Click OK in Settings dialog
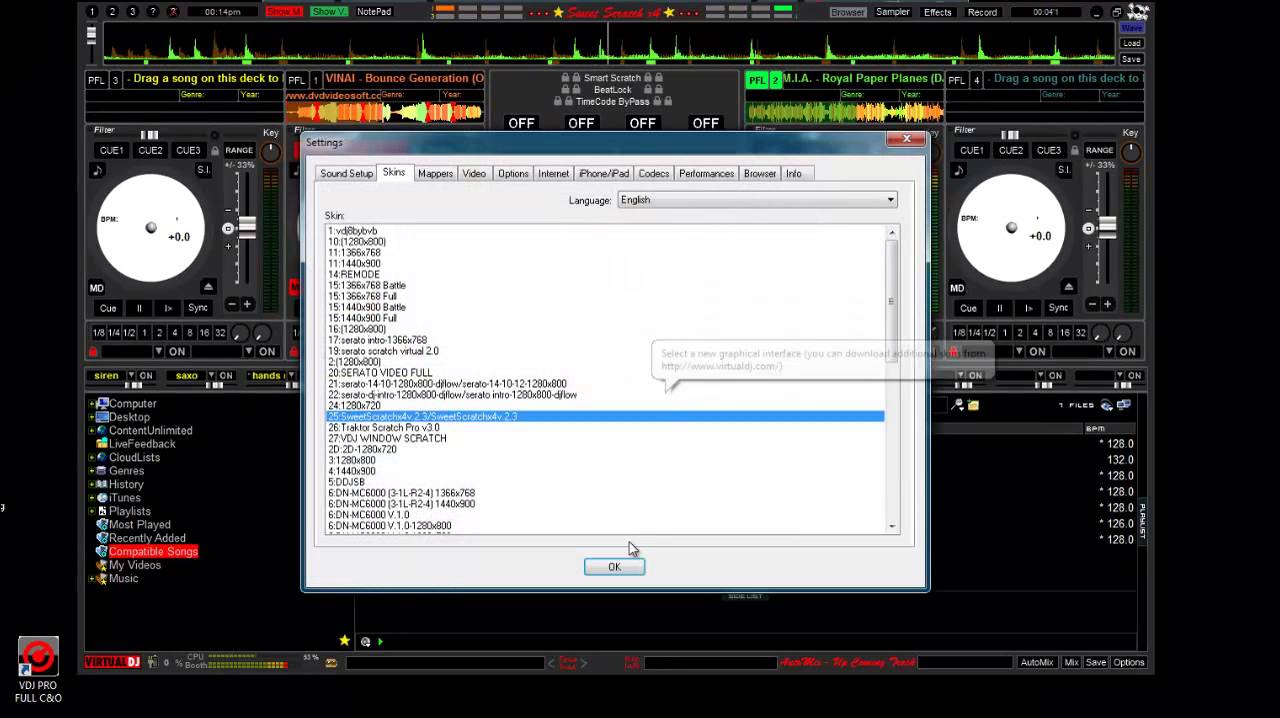This screenshot has height=718, width=1280. [x=614, y=567]
